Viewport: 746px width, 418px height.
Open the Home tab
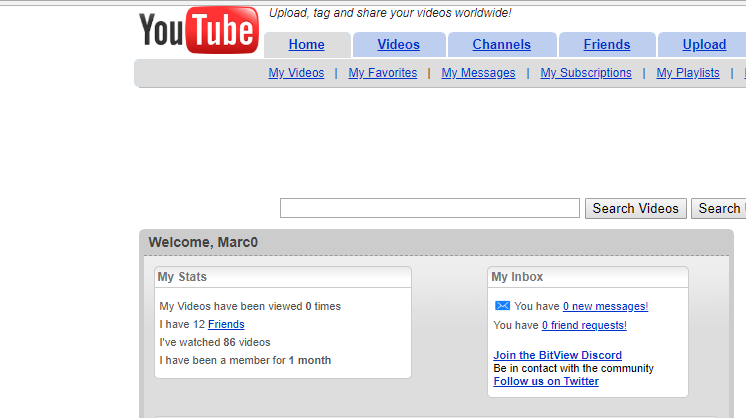307,45
